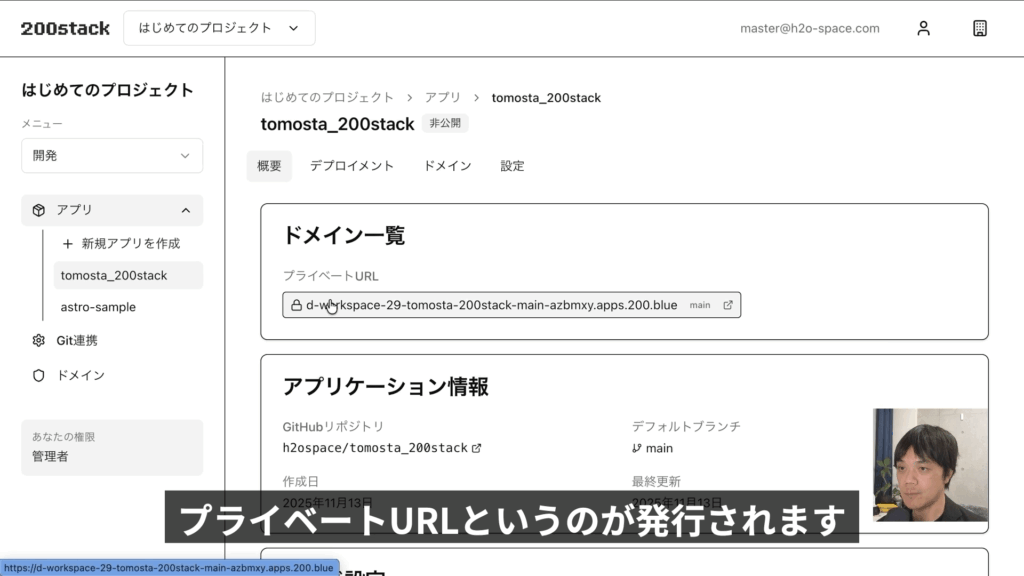
Task: Click the 200stack logo
Action: point(65,28)
